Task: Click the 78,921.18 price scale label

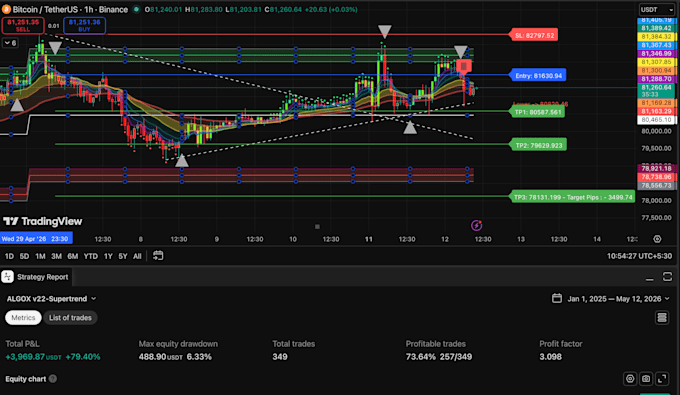Action: coord(656,168)
